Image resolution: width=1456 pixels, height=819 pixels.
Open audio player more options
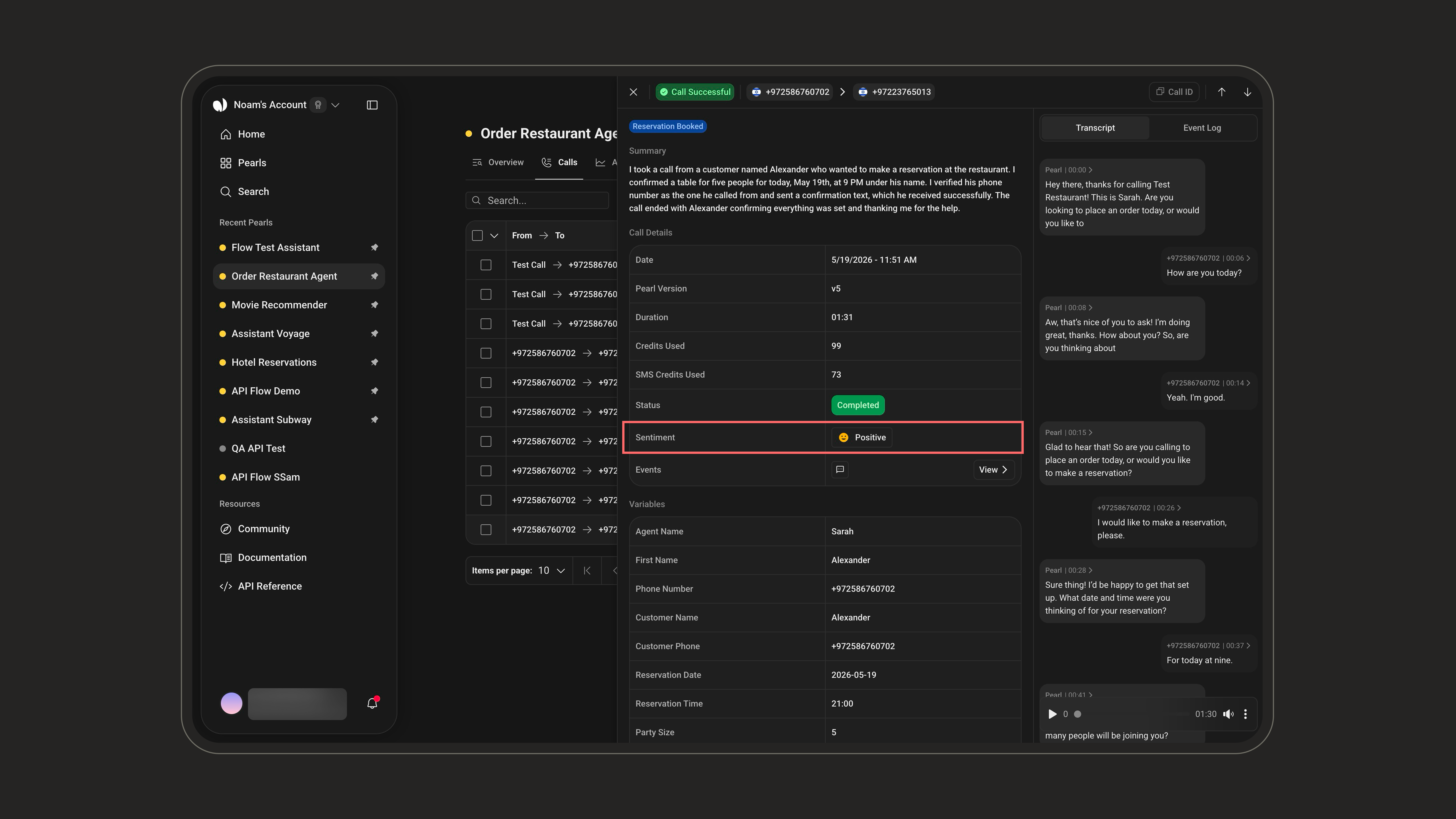pyautogui.click(x=1245, y=714)
